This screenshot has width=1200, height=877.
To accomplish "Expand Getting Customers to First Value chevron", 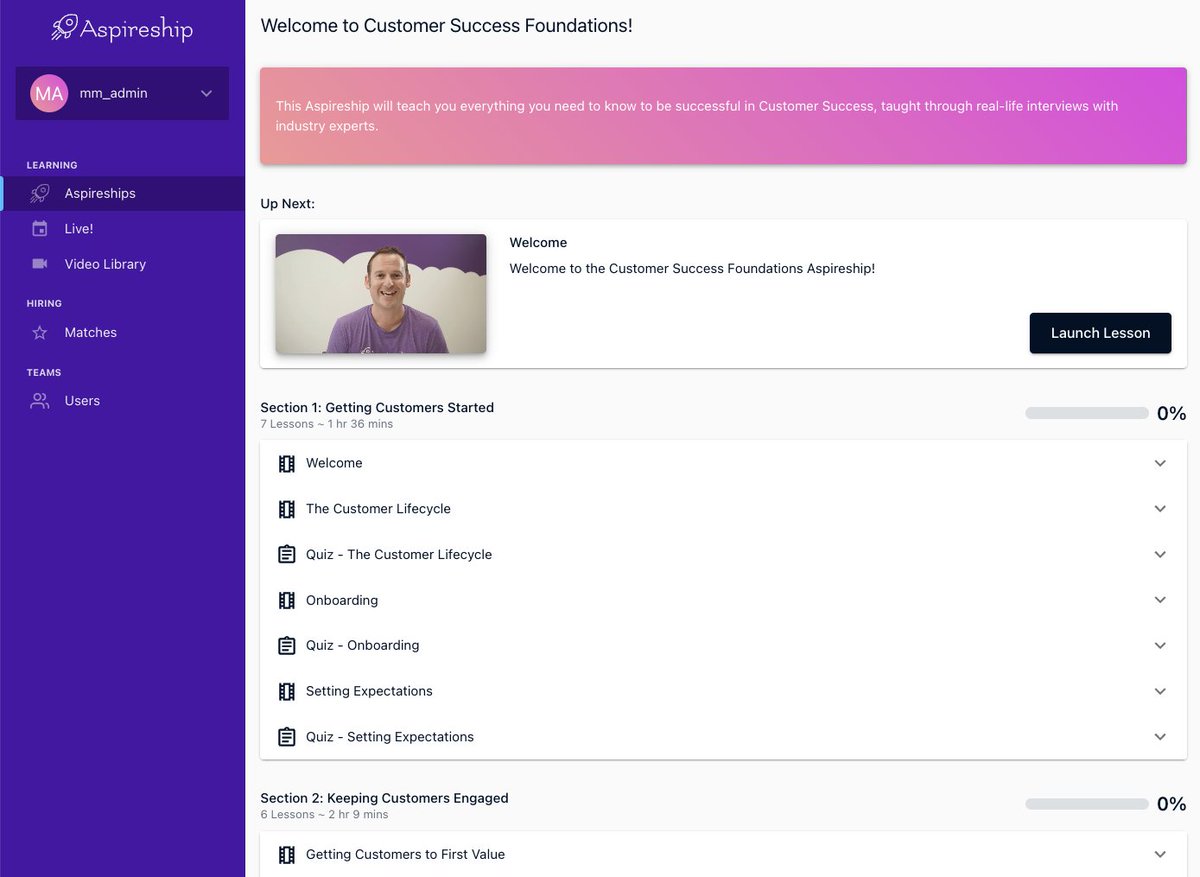I will pos(1160,854).
